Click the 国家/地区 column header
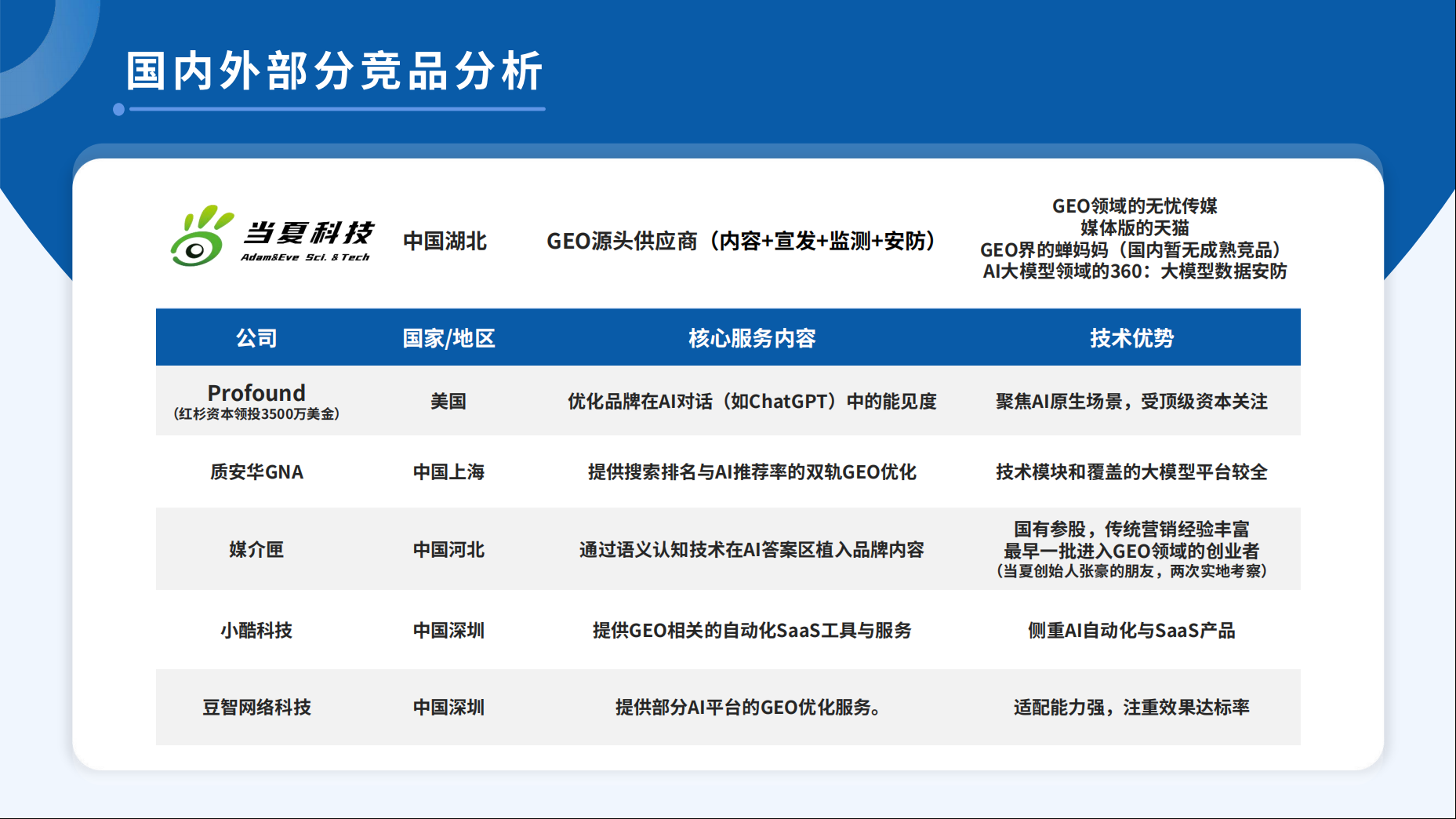This screenshot has height=819, width=1456. tap(448, 338)
